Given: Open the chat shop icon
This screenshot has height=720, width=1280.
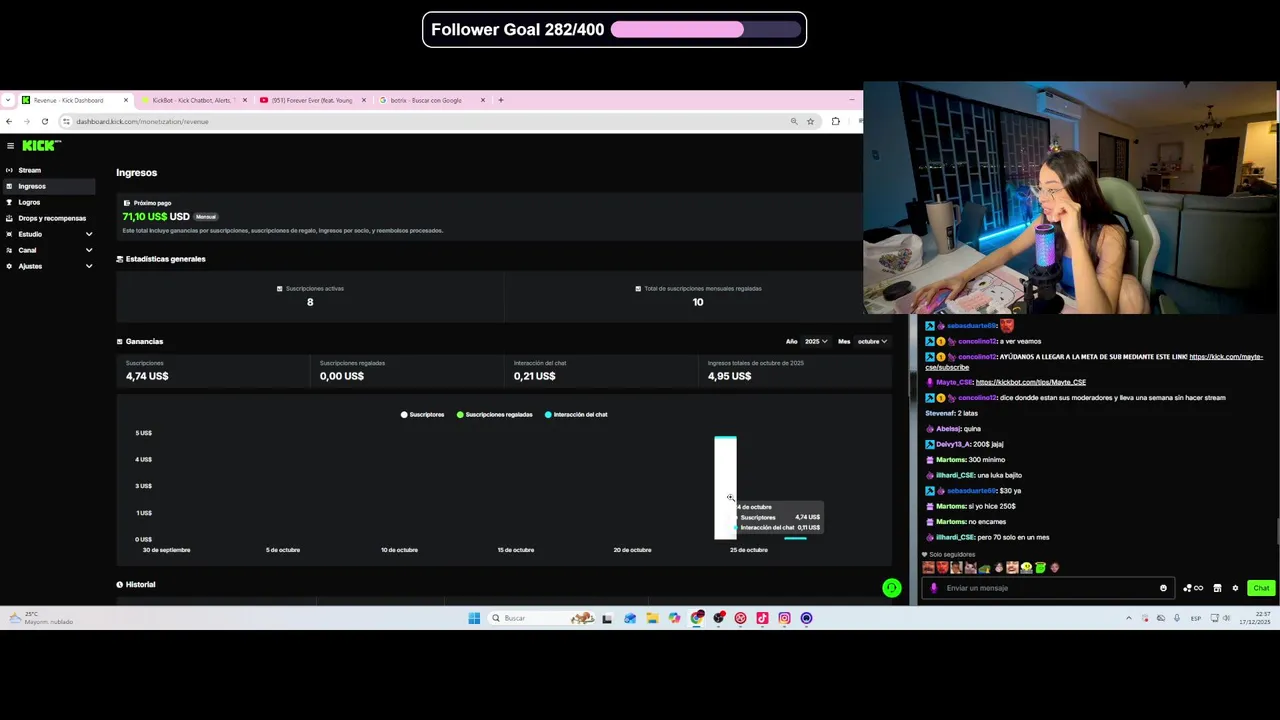Looking at the screenshot, I should tap(1217, 588).
